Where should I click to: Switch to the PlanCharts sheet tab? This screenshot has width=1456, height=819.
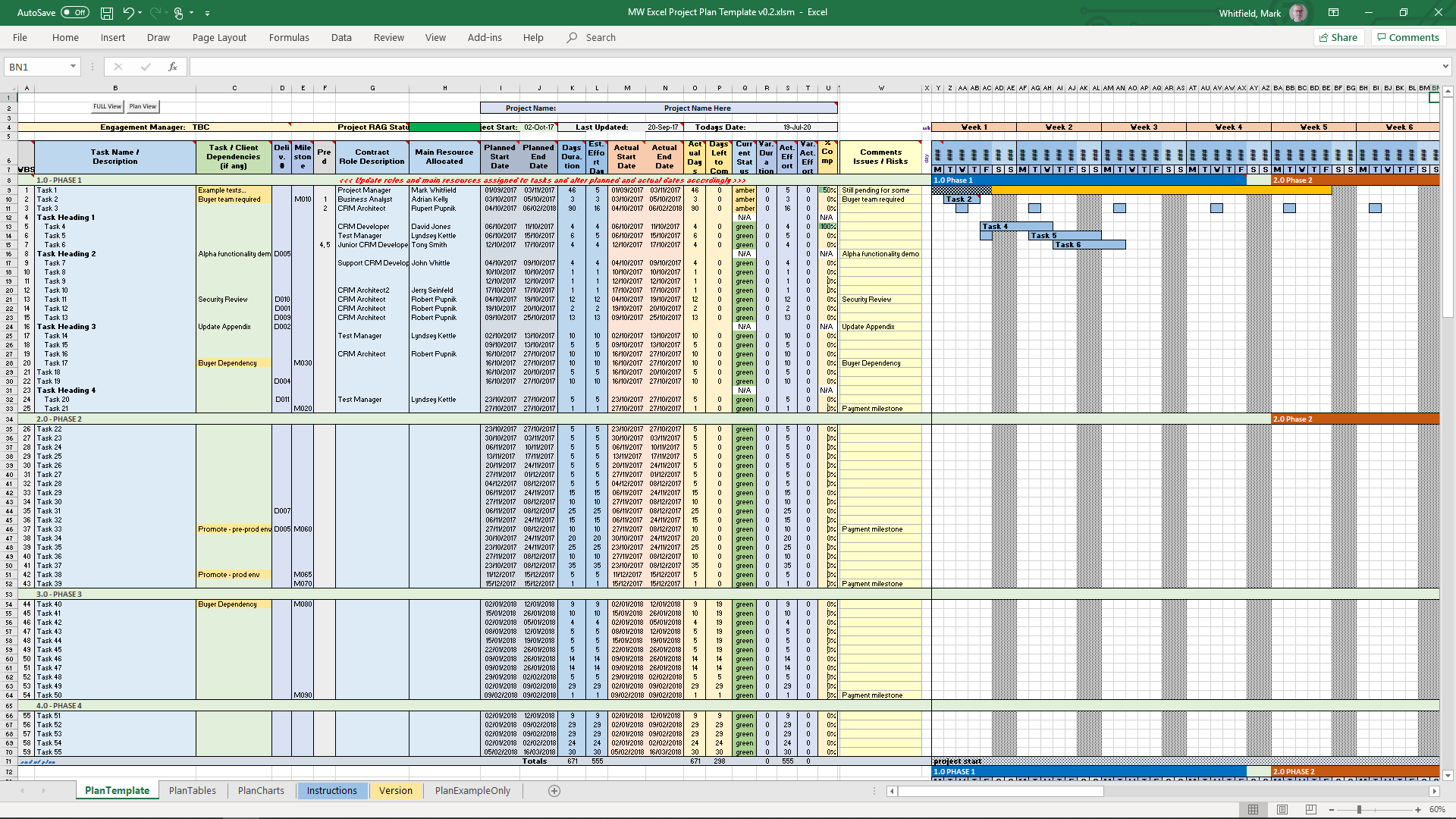(x=261, y=790)
